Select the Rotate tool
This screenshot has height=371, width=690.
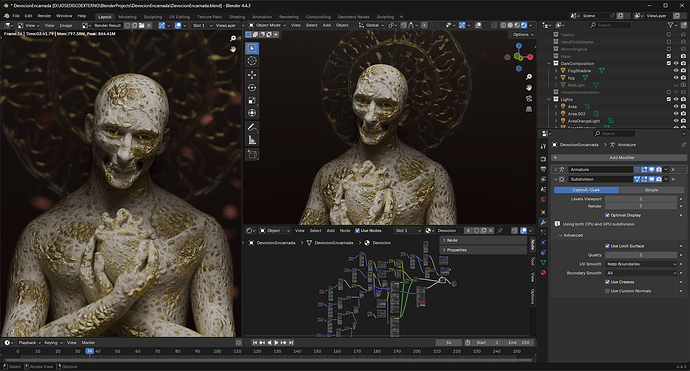(x=252, y=88)
